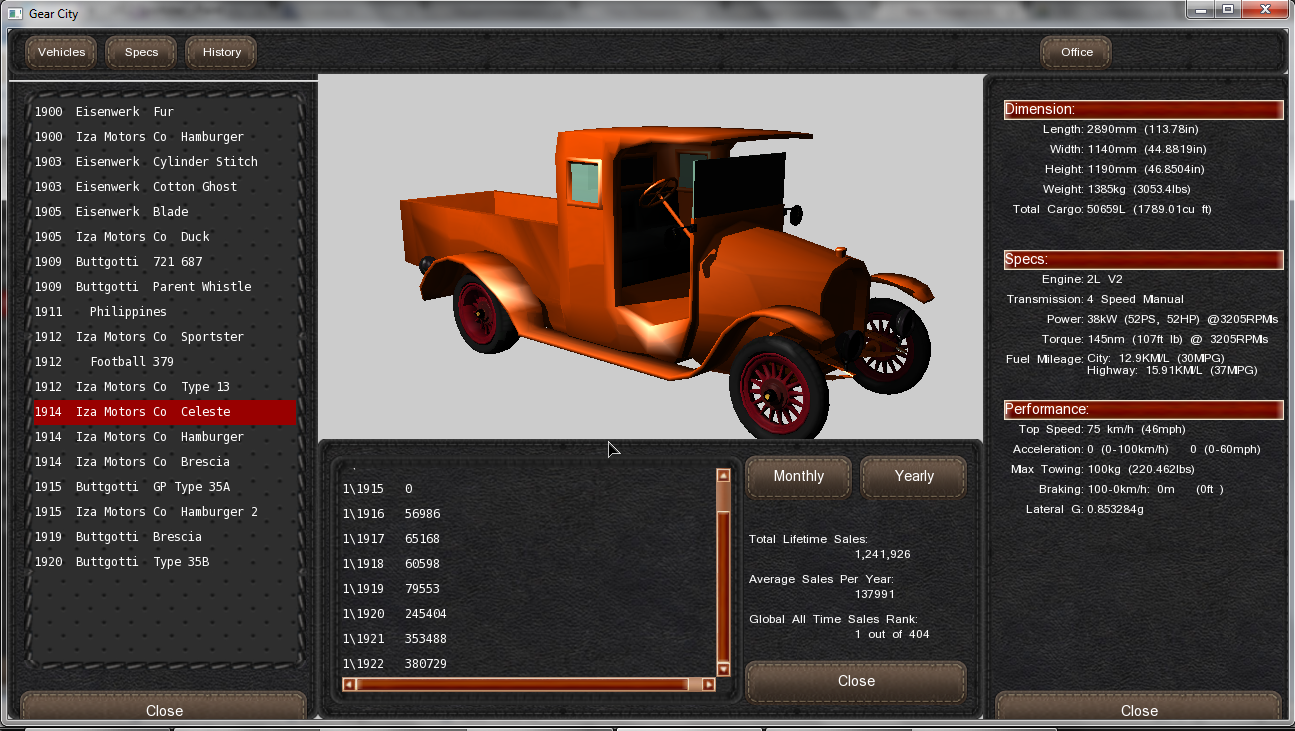This screenshot has height=731, width=1295.
Task: Close the vehicle list panel
Action: [164, 710]
